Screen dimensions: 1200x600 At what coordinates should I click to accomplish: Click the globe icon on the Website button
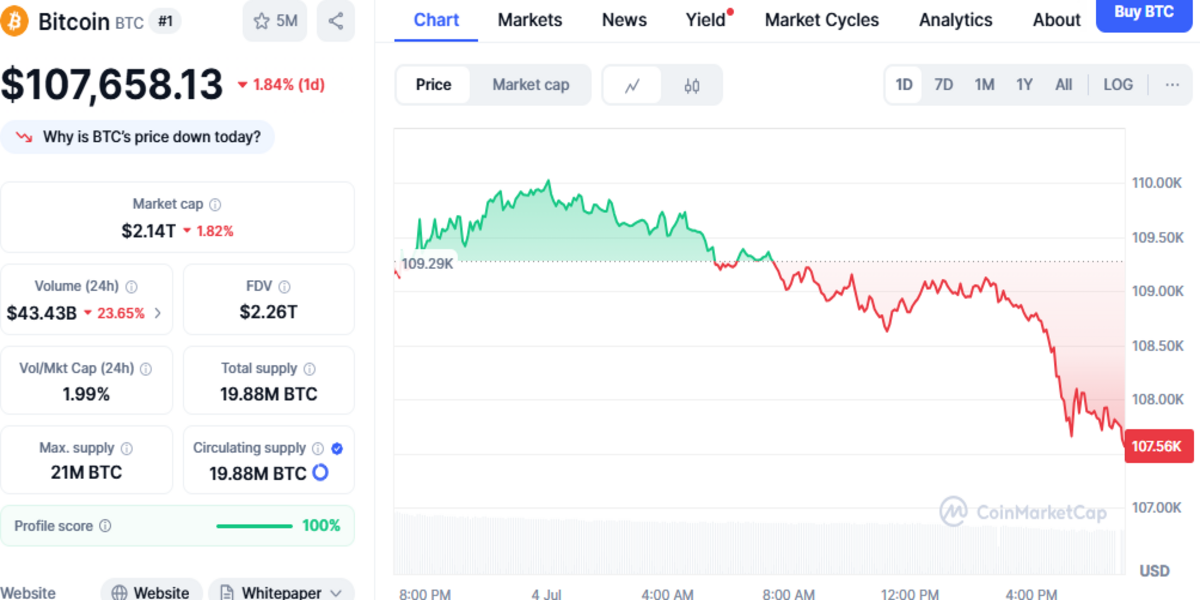click(x=120, y=593)
